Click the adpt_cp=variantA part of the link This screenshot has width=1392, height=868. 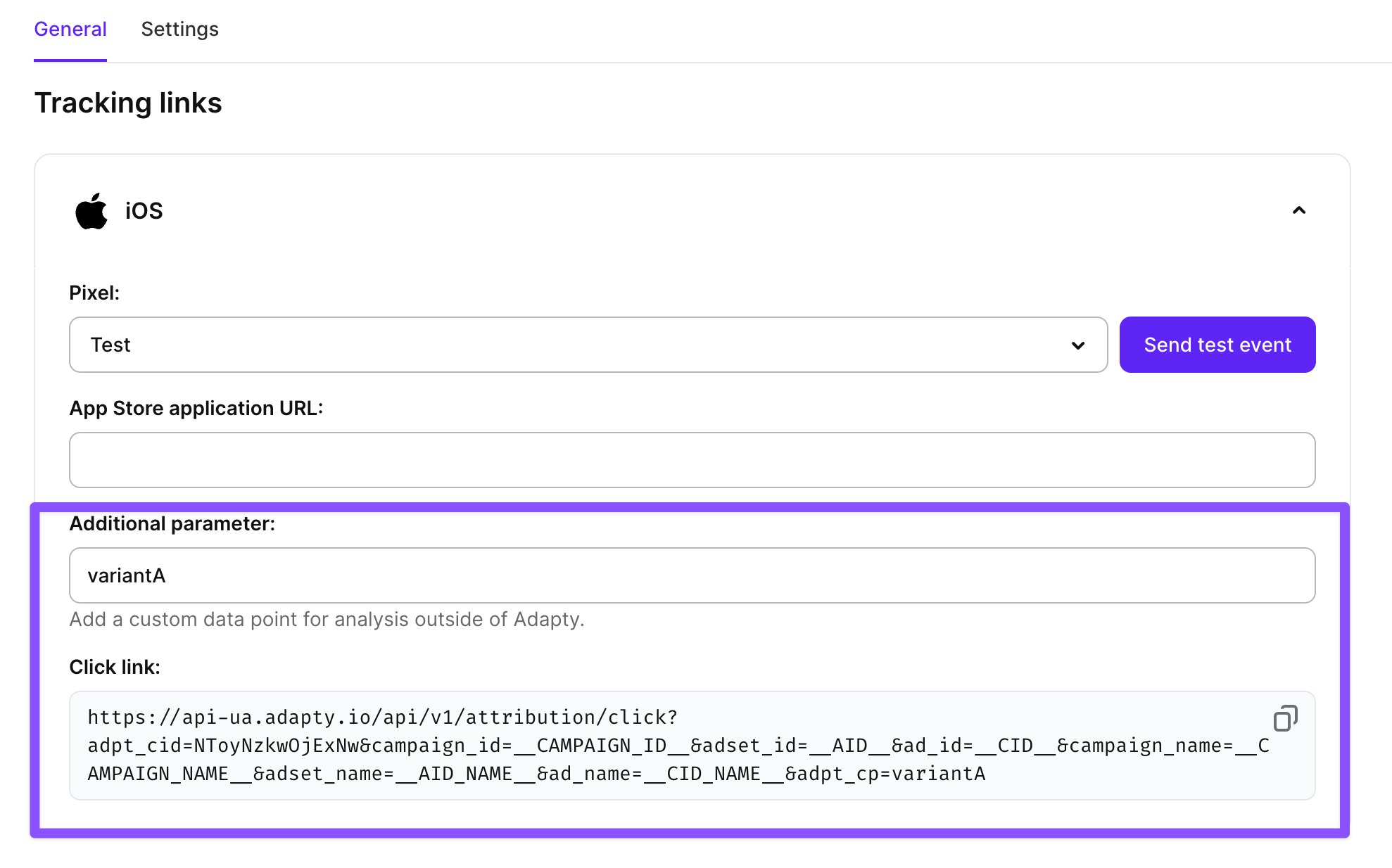coord(885,774)
